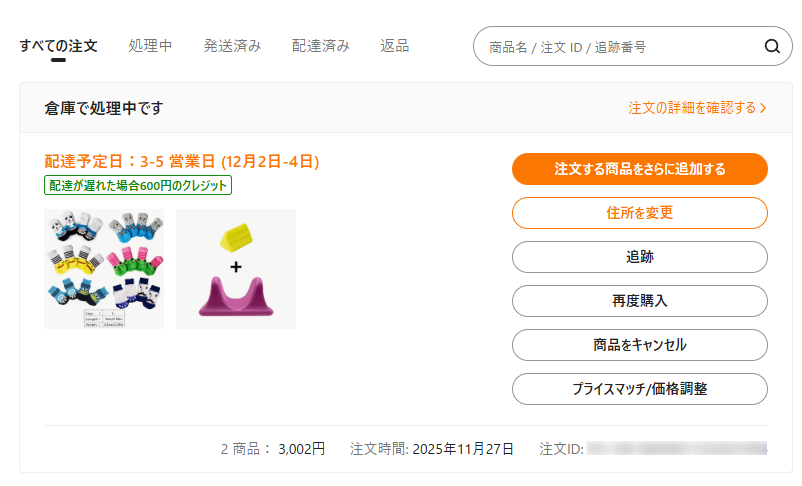The image size is (802, 486).
Task: Click the 倉庫で処理中です status heading
Action: click(104, 108)
